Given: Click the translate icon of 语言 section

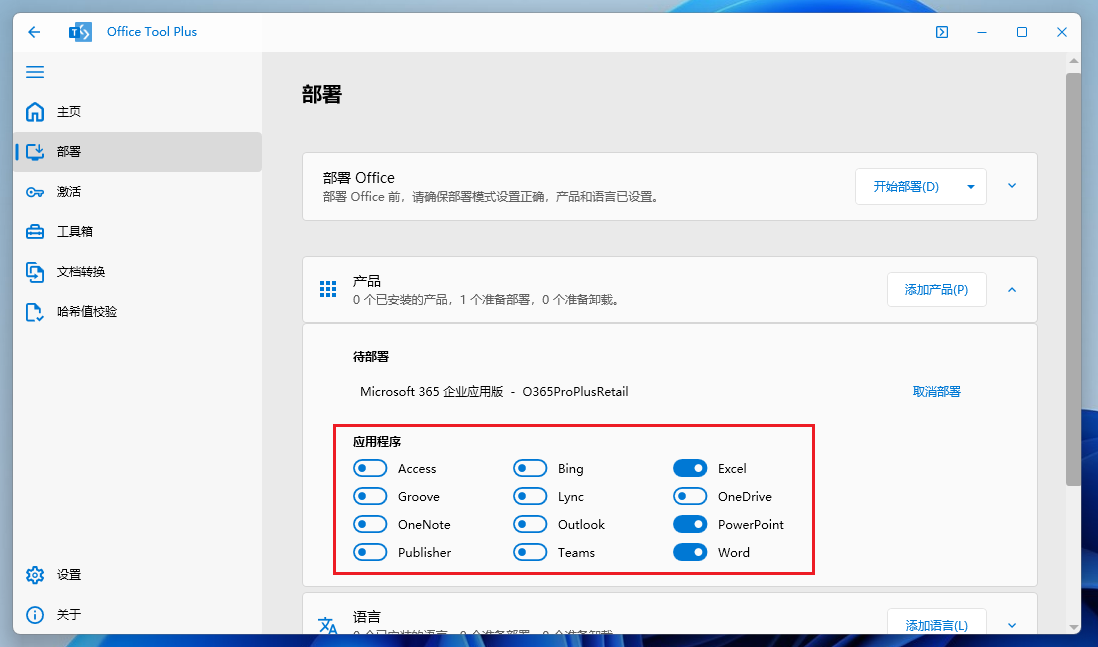Looking at the screenshot, I should 328,625.
